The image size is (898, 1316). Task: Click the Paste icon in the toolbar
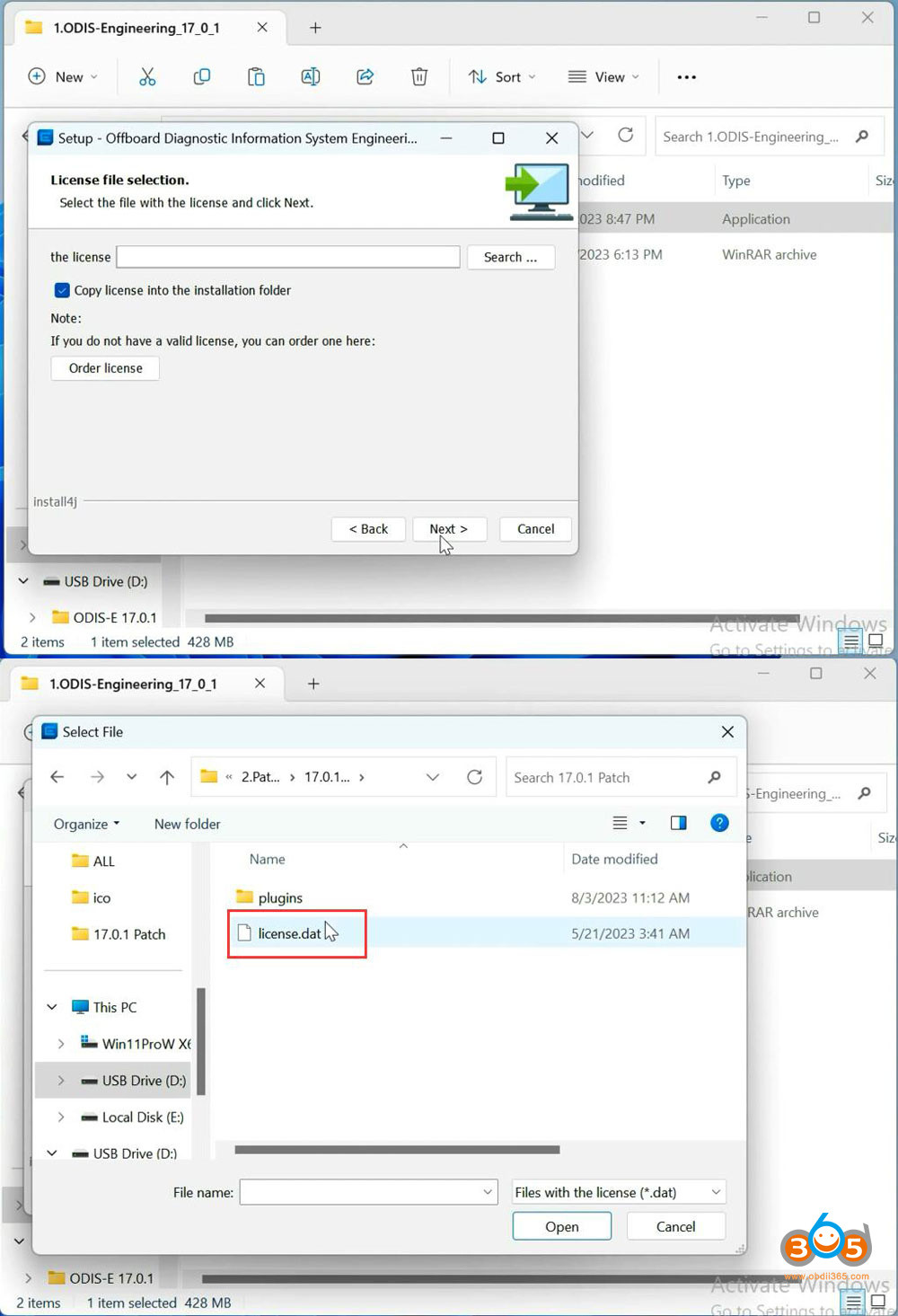click(256, 76)
